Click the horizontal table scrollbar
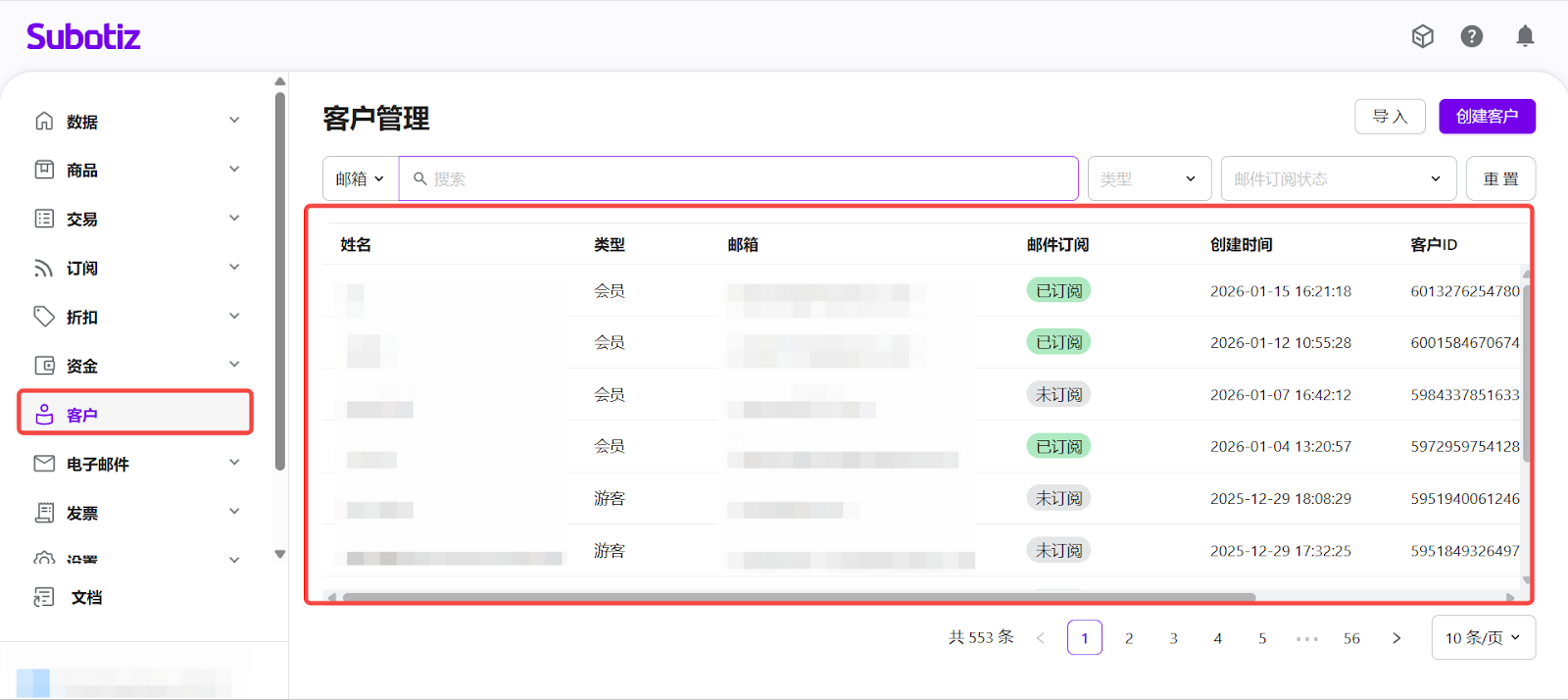This screenshot has height=700, width=1568. [x=799, y=596]
